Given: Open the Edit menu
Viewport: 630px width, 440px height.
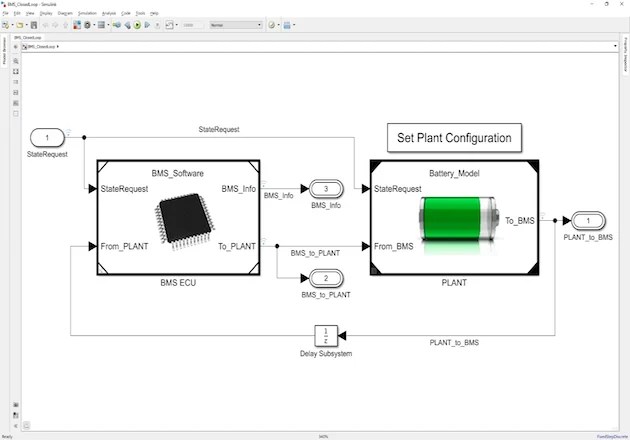Looking at the screenshot, I should coord(17,13).
